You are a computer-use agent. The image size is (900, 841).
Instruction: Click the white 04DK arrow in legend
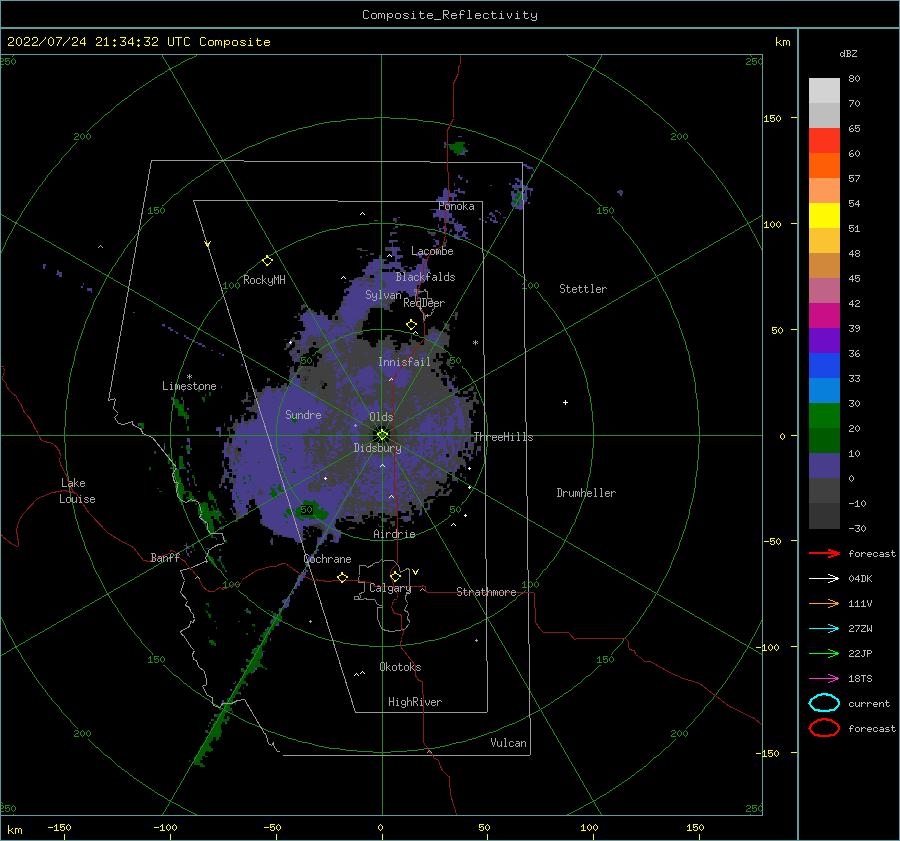coord(824,579)
